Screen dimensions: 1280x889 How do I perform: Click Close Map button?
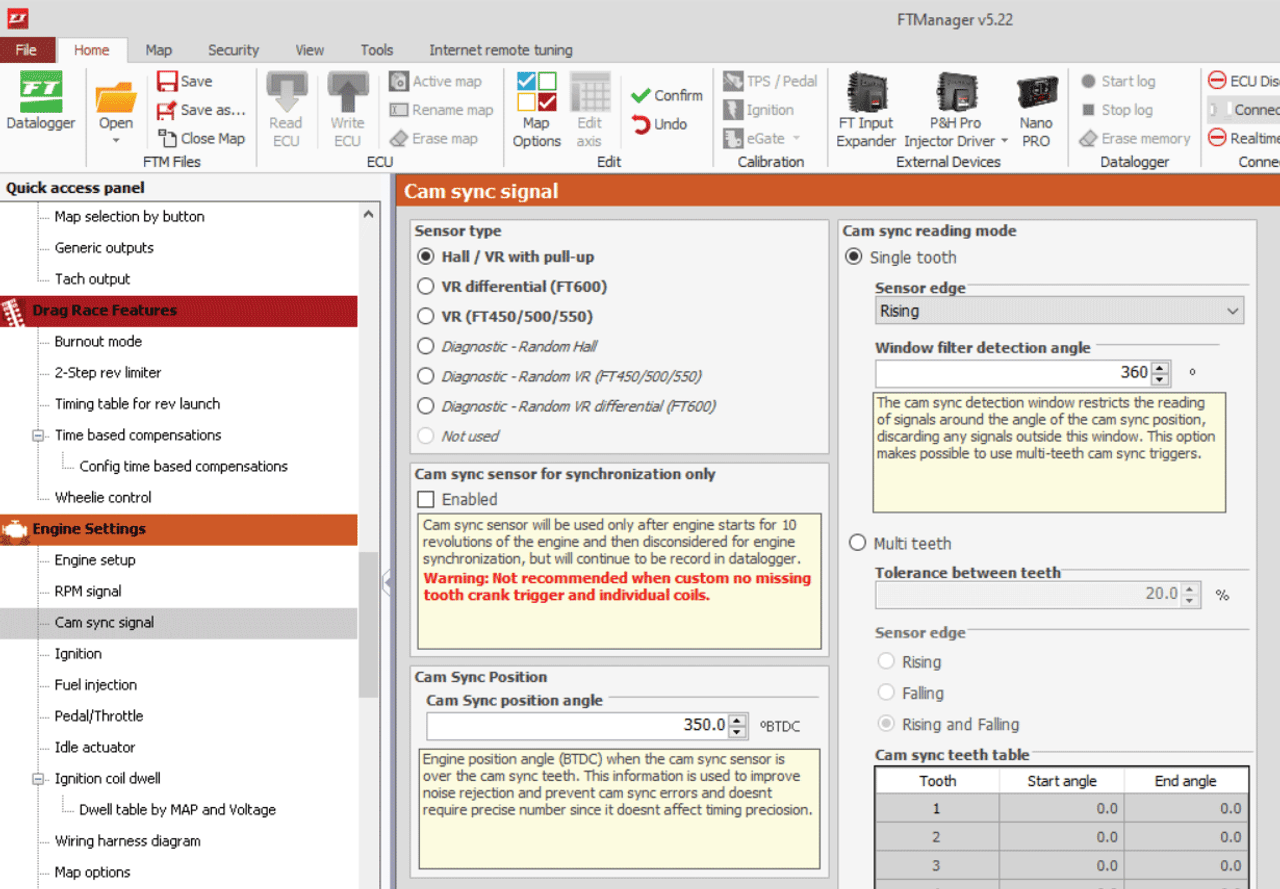201,139
